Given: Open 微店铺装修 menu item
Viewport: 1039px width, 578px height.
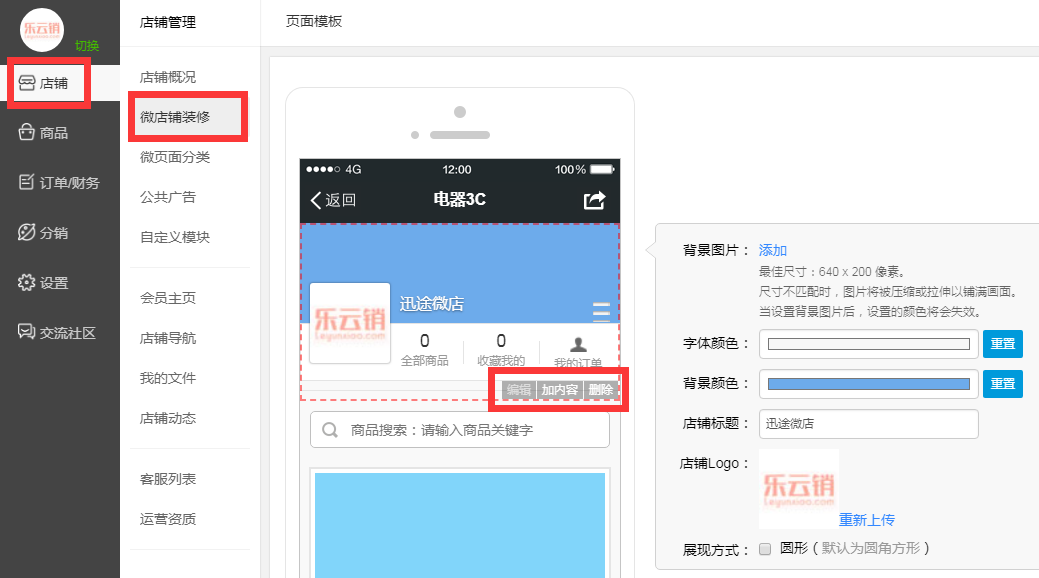Looking at the screenshot, I should pos(175,117).
